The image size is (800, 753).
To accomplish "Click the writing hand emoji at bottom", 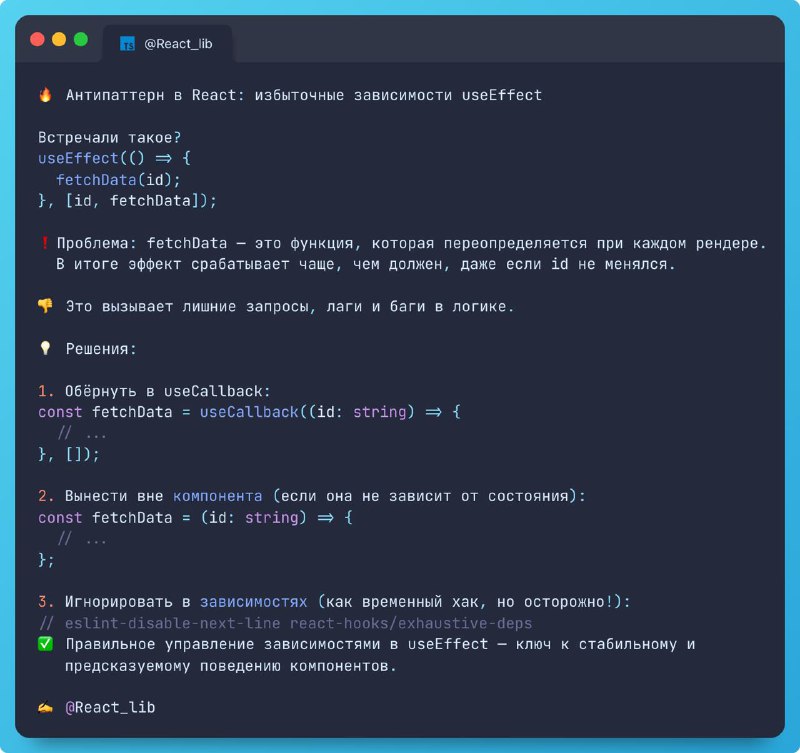I will [45, 707].
